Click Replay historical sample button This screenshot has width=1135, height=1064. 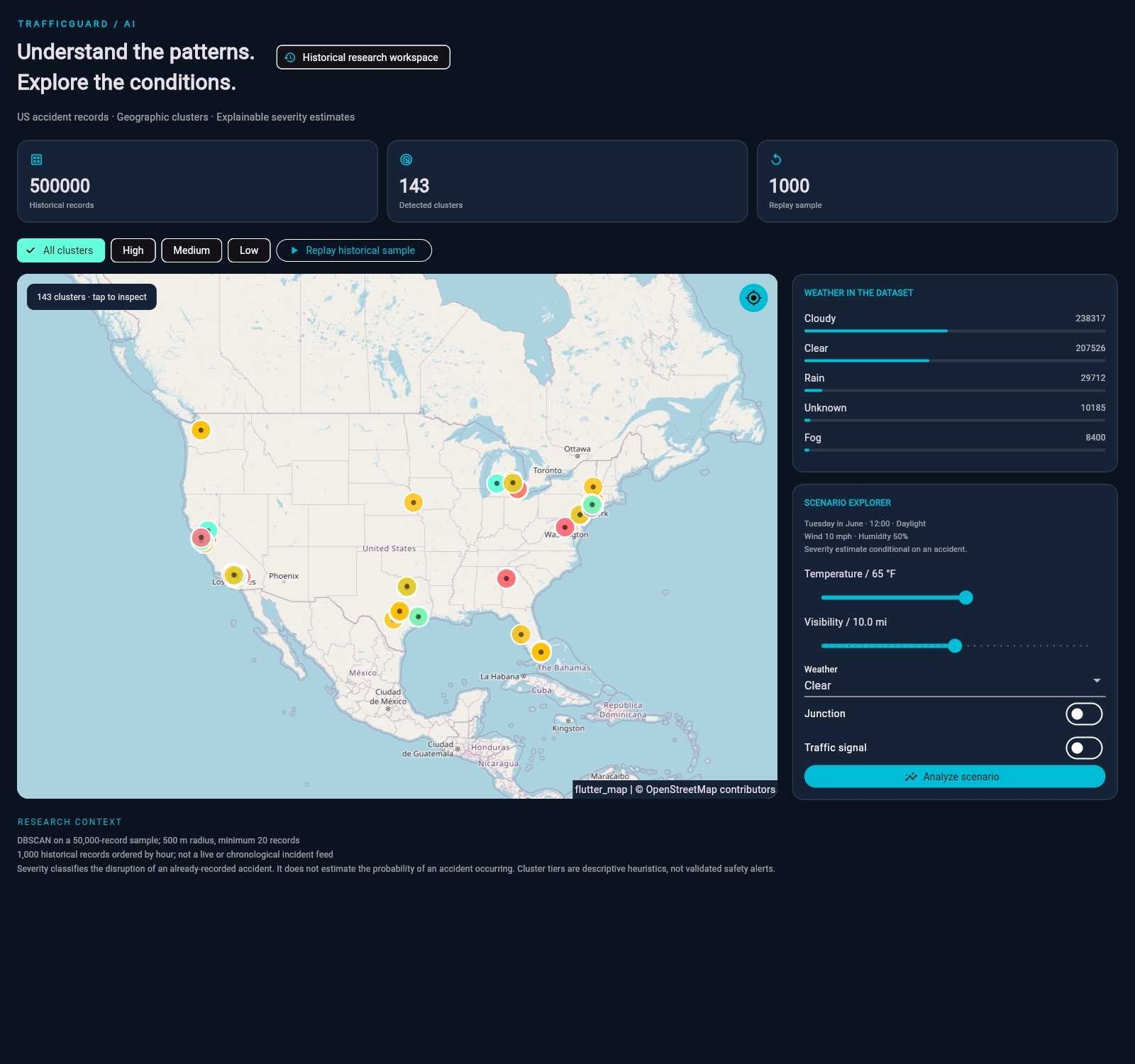click(x=354, y=250)
